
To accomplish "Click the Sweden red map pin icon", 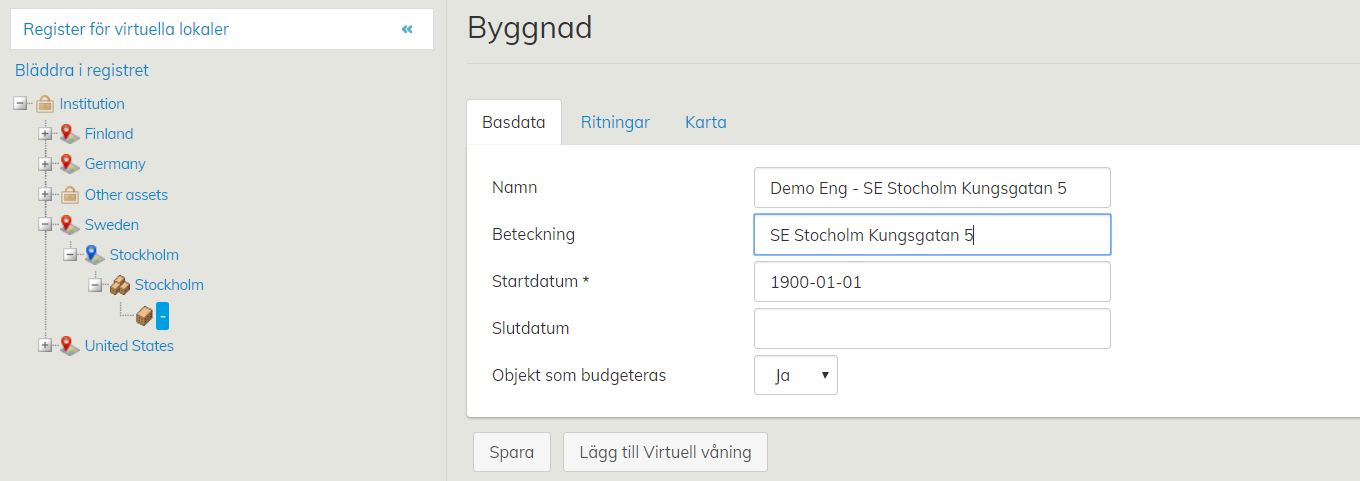I will click(x=69, y=225).
